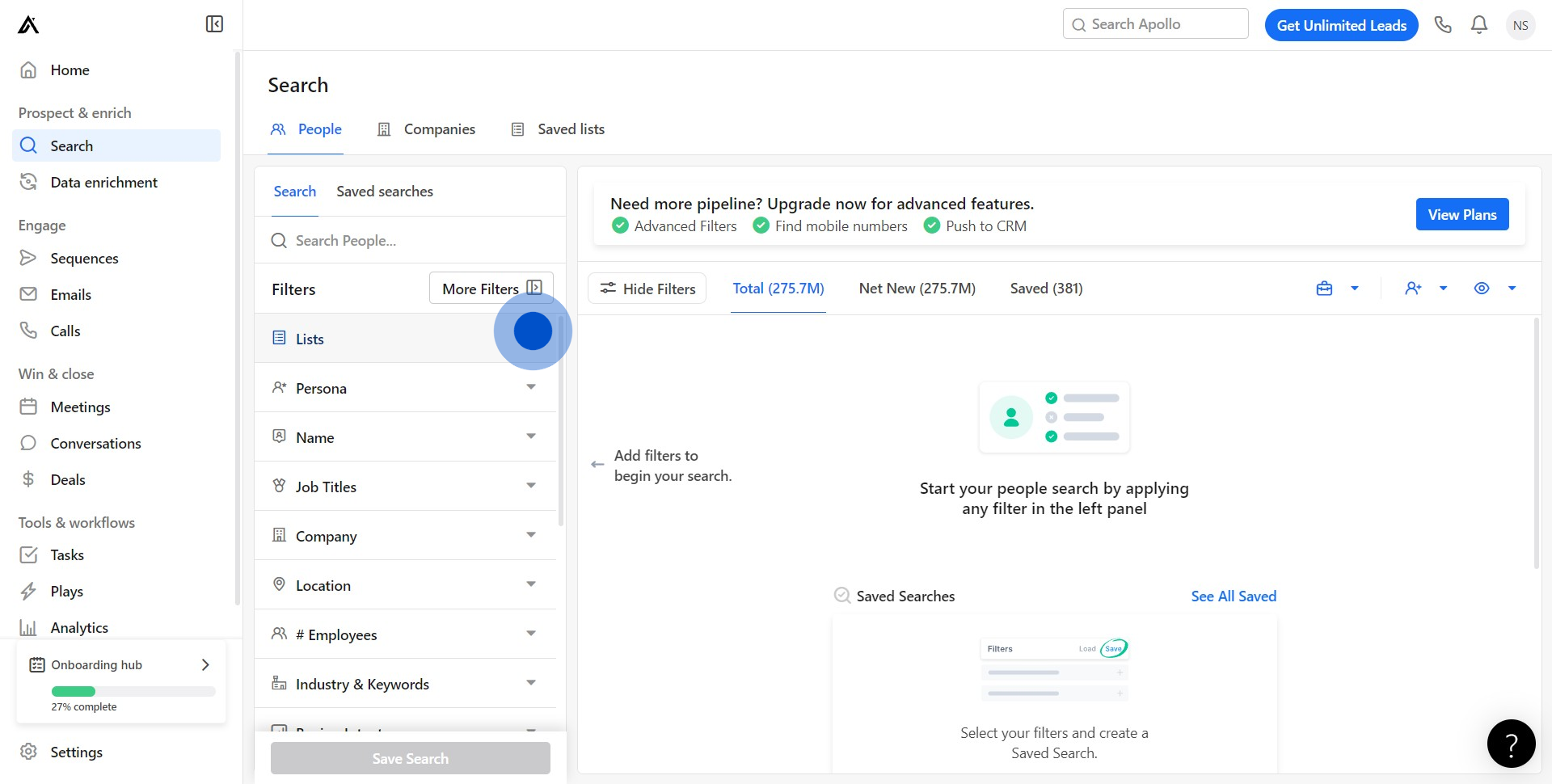1552x784 pixels.
Task: Click the add person icon in toolbar
Action: click(1413, 289)
